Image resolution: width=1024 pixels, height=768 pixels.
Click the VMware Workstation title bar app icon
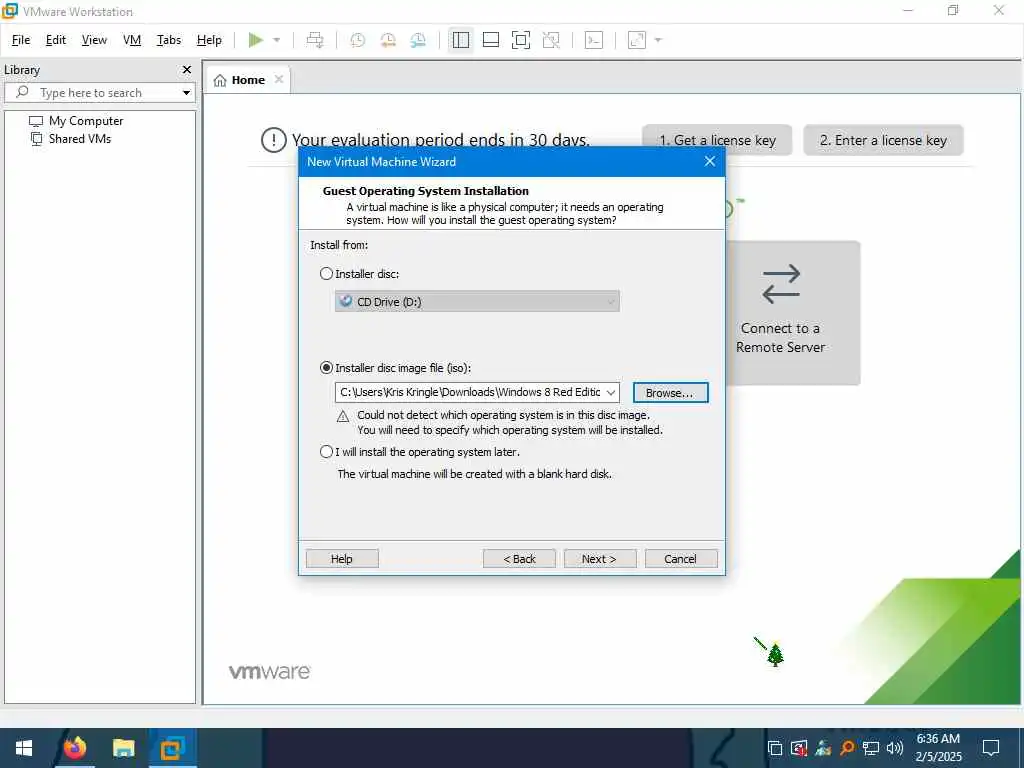point(10,11)
